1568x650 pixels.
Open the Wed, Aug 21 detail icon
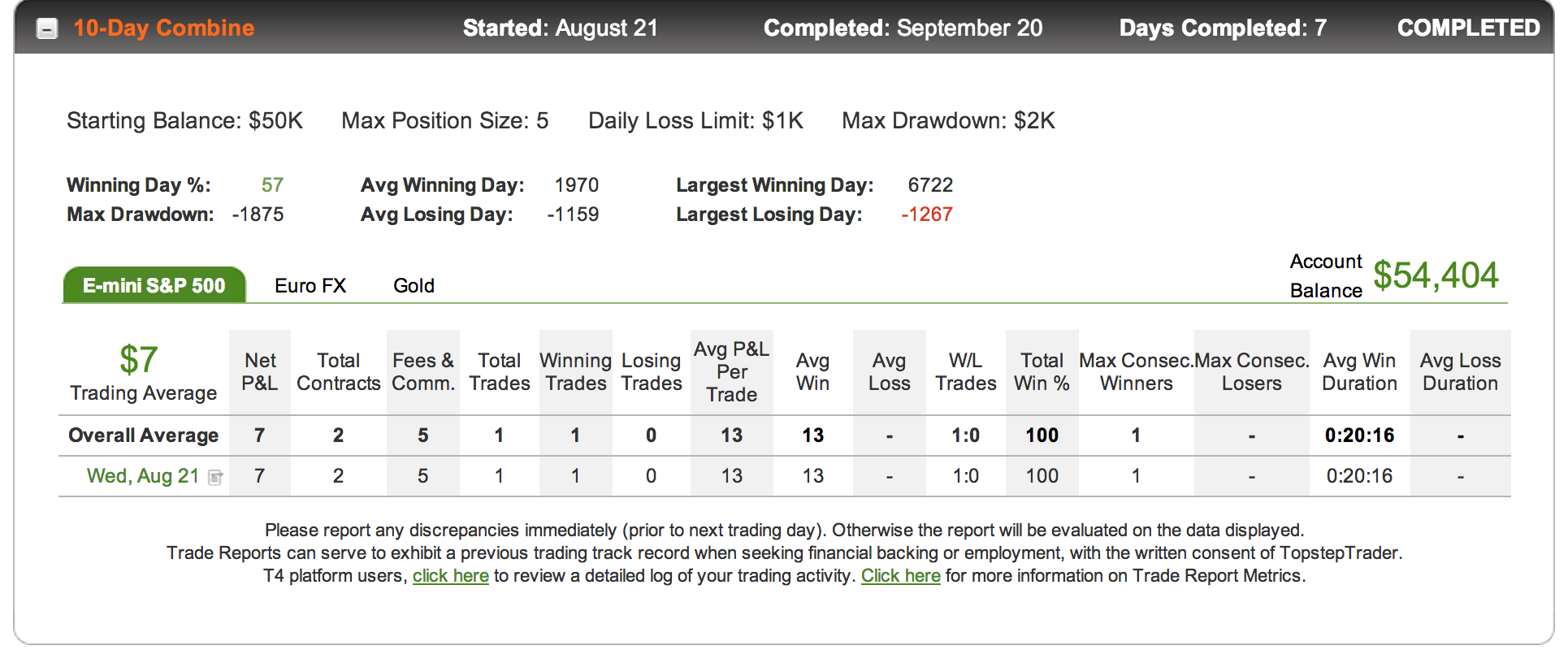(x=215, y=478)
